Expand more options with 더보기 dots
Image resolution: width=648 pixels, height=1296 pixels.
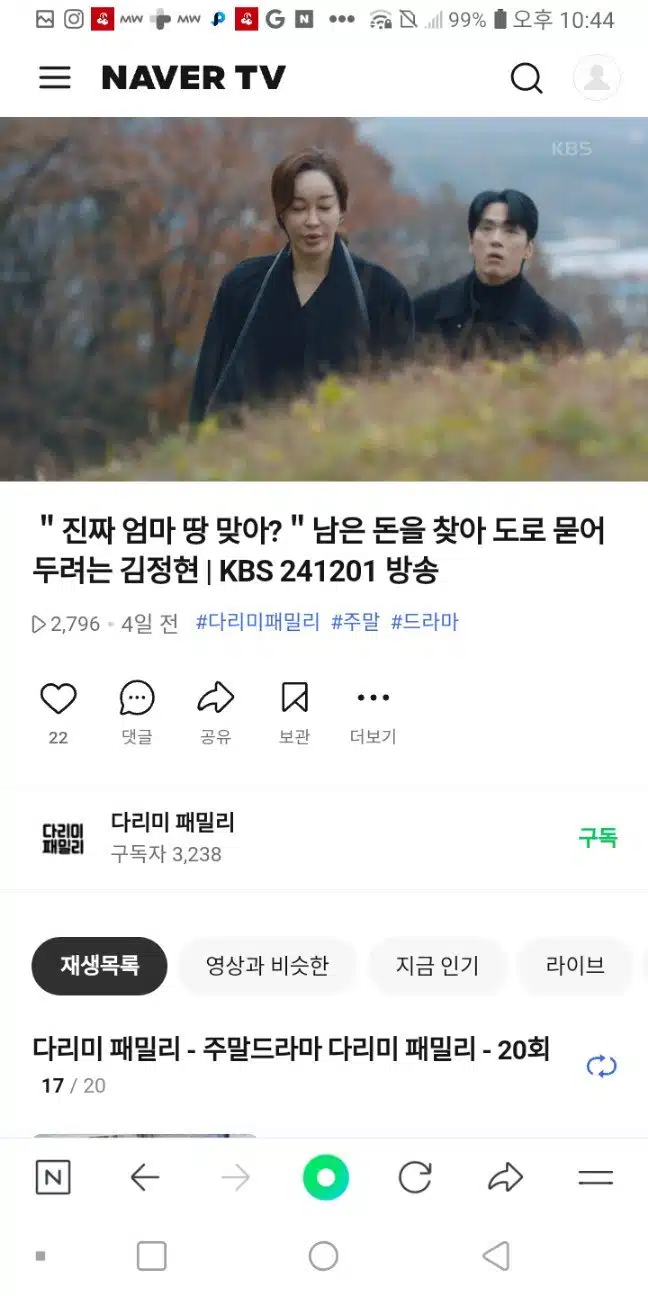click(373, 698)
